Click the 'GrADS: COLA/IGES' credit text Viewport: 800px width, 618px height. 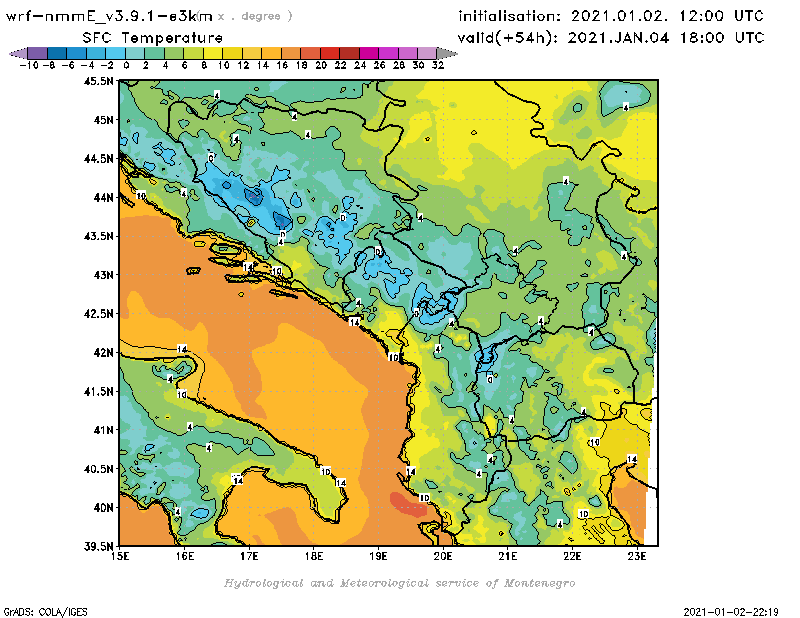[45, 612]
